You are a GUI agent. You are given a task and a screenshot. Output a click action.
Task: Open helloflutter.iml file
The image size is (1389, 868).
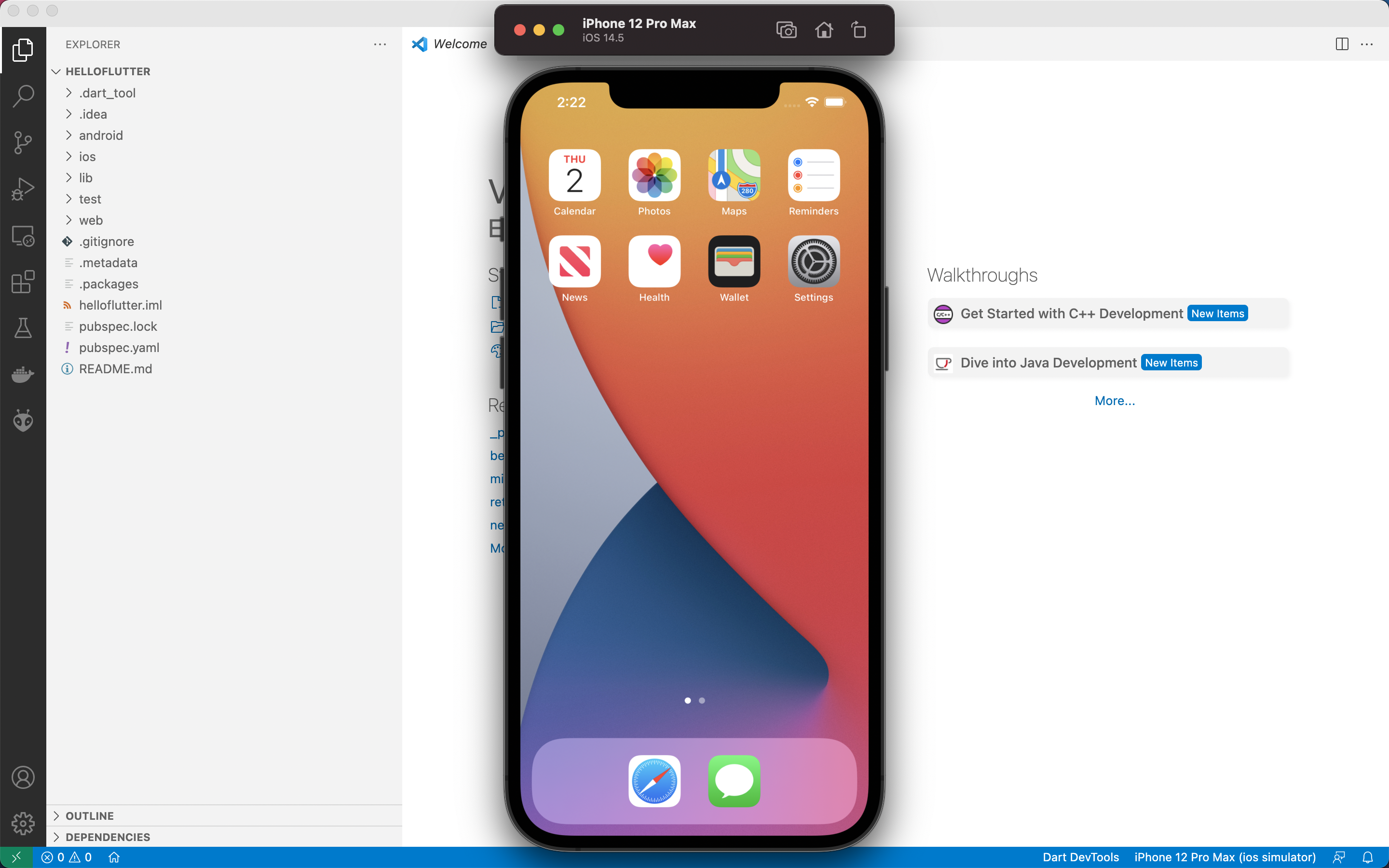pos(224,305)
